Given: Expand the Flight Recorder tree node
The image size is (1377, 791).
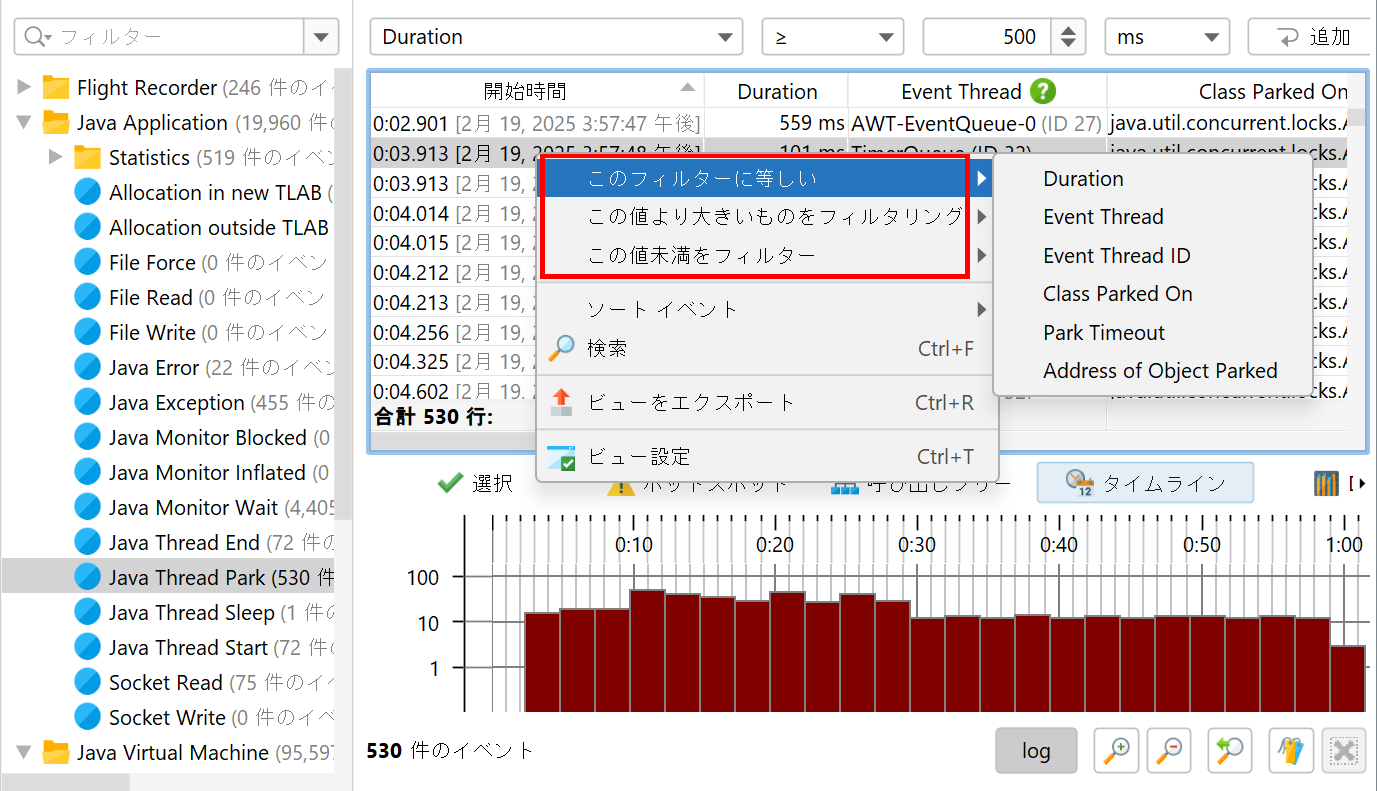Looking at the screenshot, I should click(24, 88).
